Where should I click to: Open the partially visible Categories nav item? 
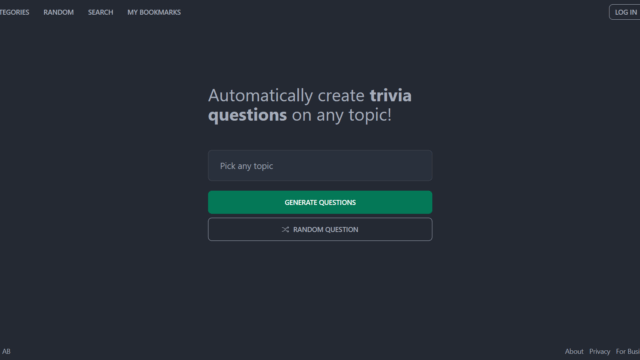pyautogui.click(x=14, y=12)
